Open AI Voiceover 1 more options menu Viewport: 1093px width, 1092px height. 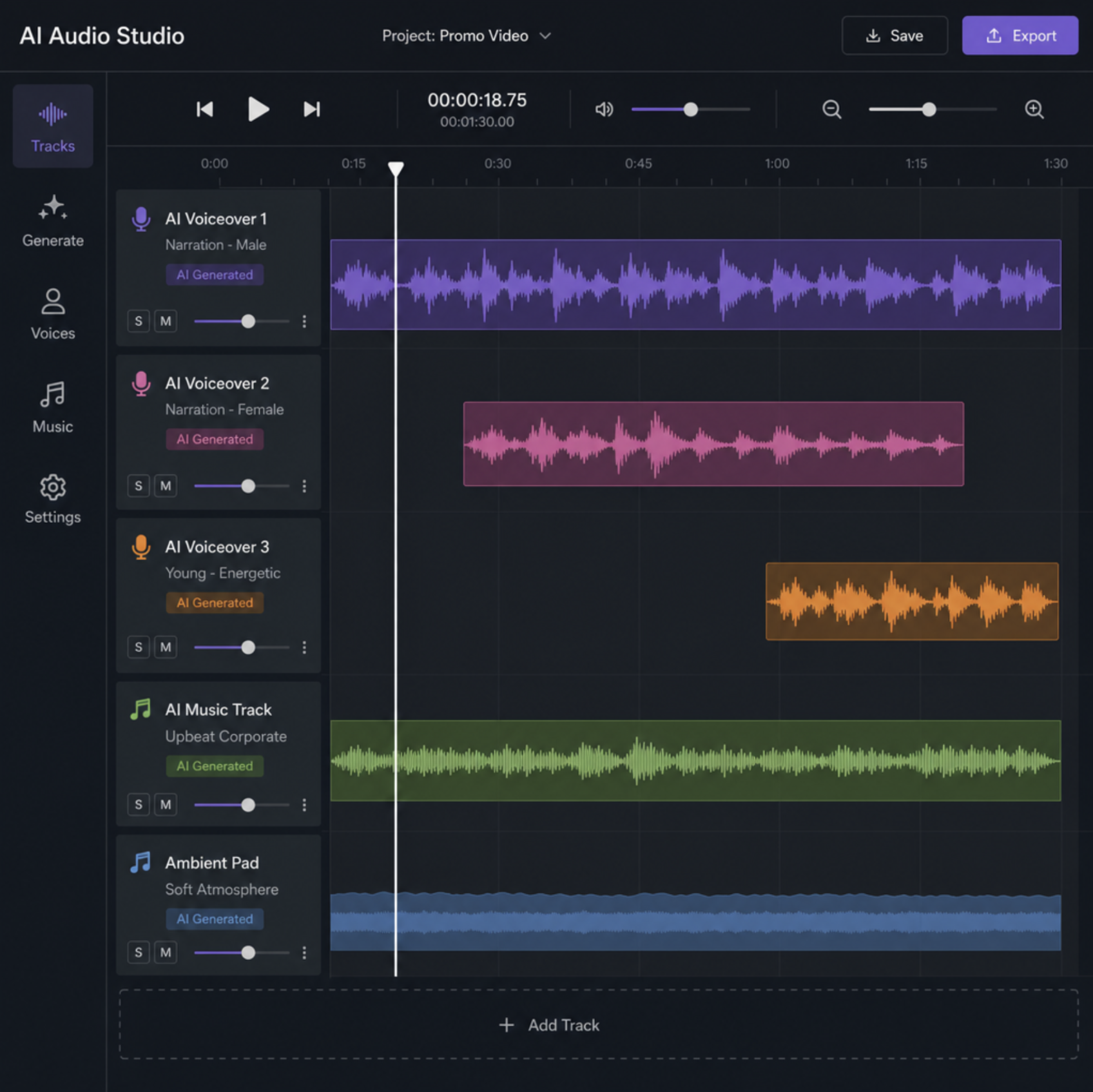[x=304, y=321]
